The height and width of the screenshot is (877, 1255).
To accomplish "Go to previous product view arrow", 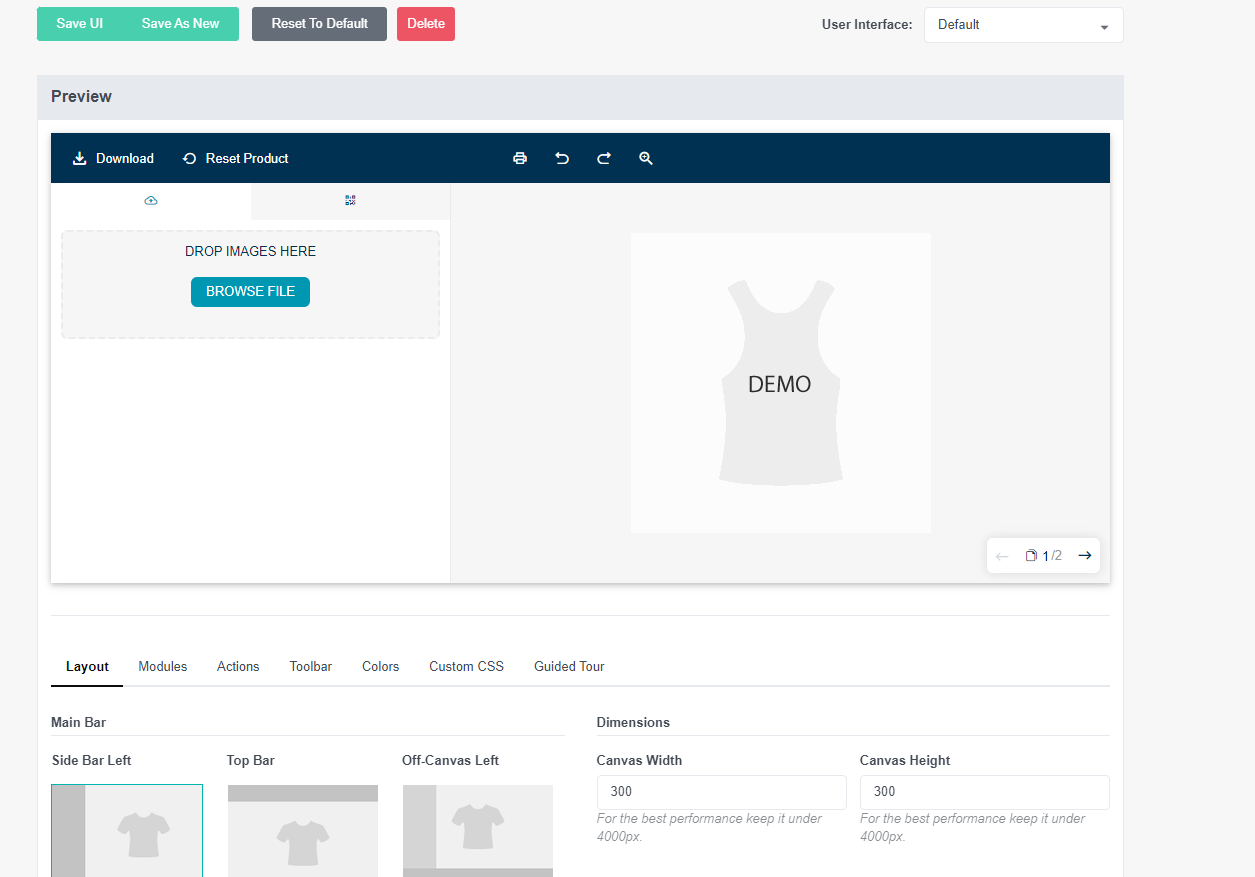I will point(1002,556).
